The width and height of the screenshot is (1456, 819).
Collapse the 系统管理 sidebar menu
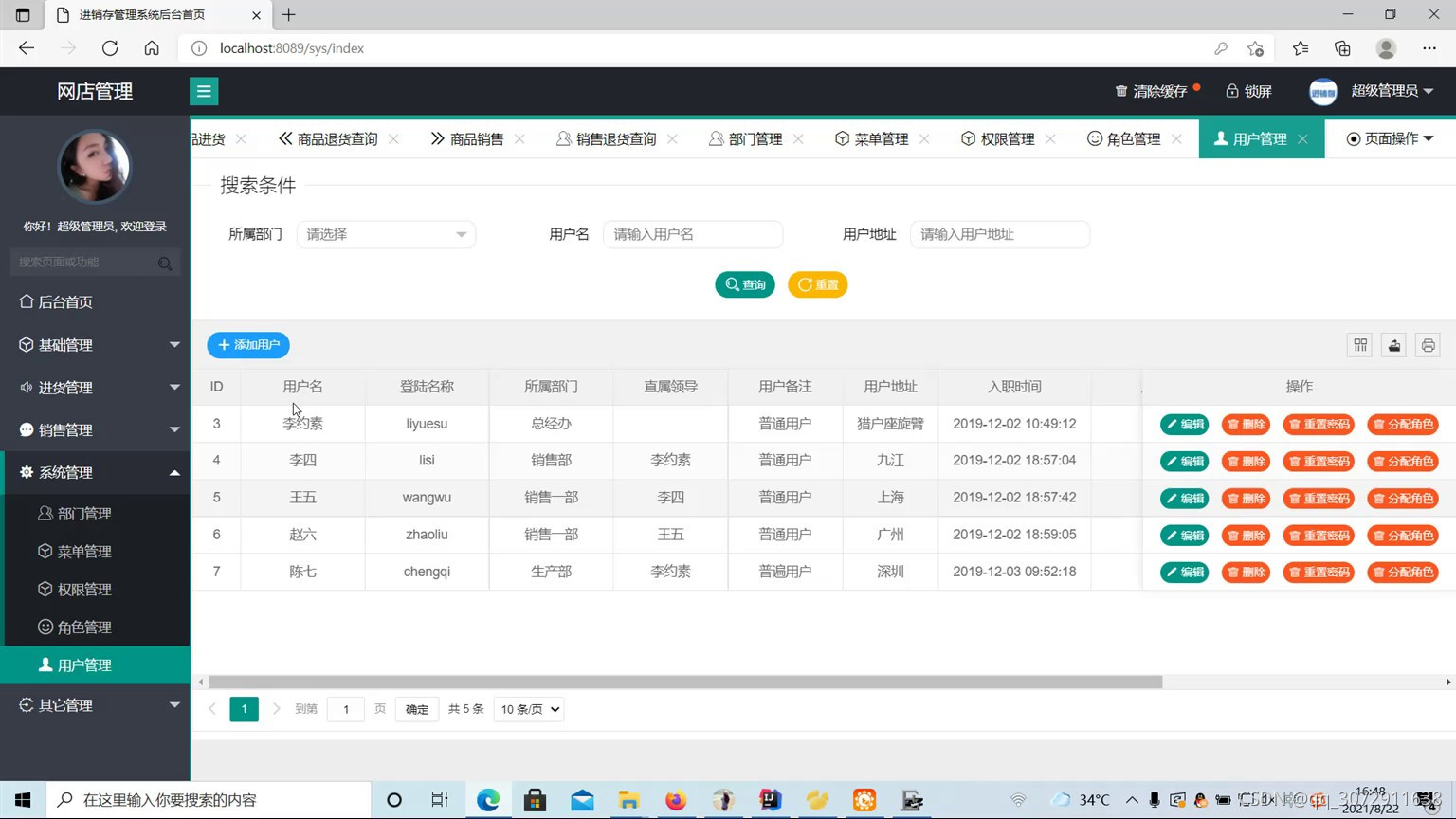[x=95, y=472]
